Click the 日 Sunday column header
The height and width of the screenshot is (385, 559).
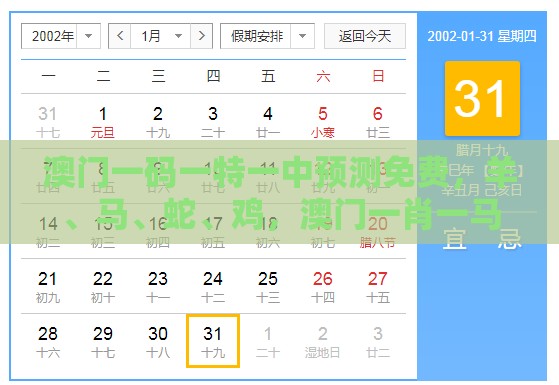coord(378,76)
